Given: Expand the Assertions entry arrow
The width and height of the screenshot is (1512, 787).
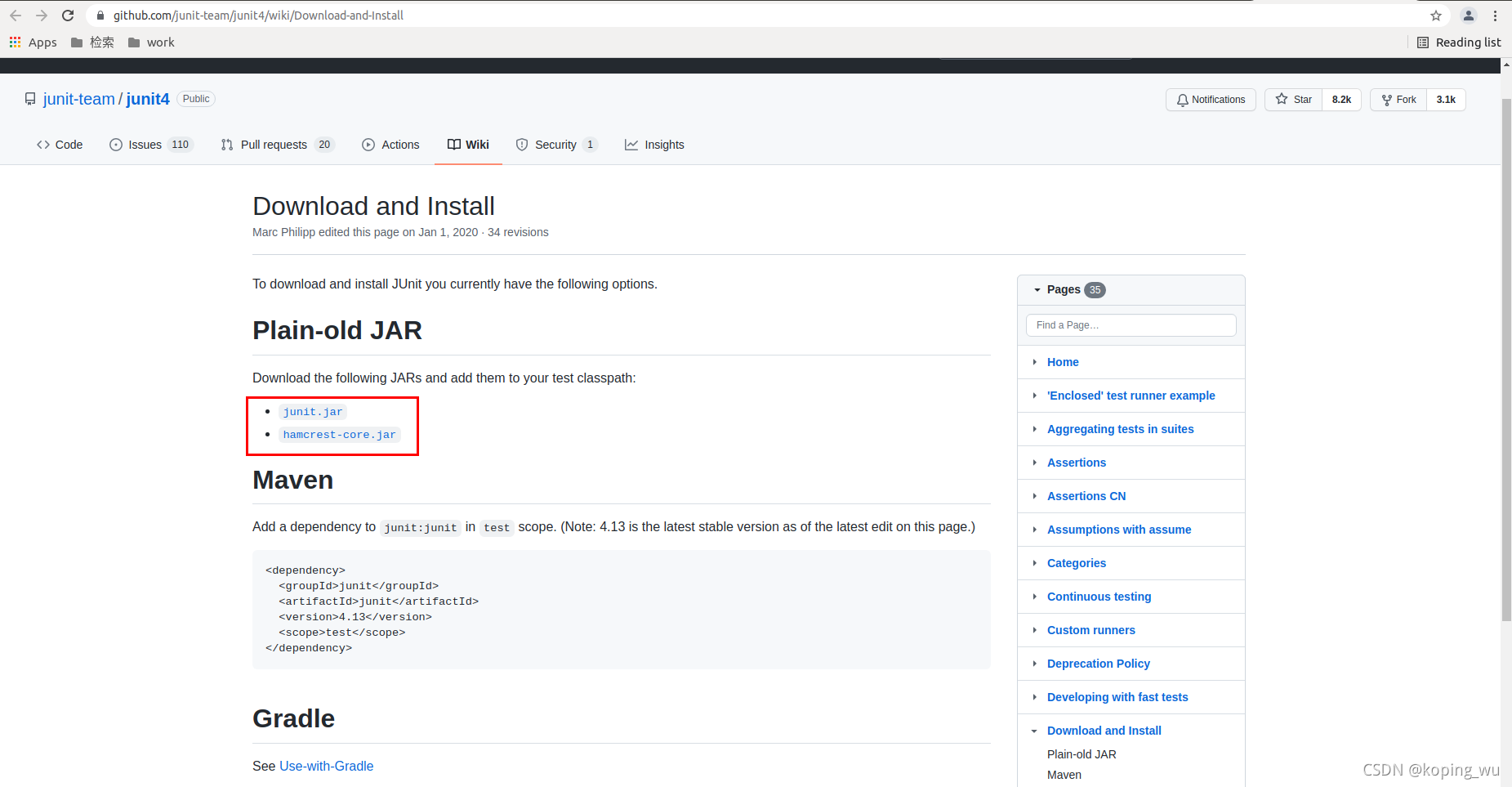Looking at the screenshot, I should (1034, 463).
